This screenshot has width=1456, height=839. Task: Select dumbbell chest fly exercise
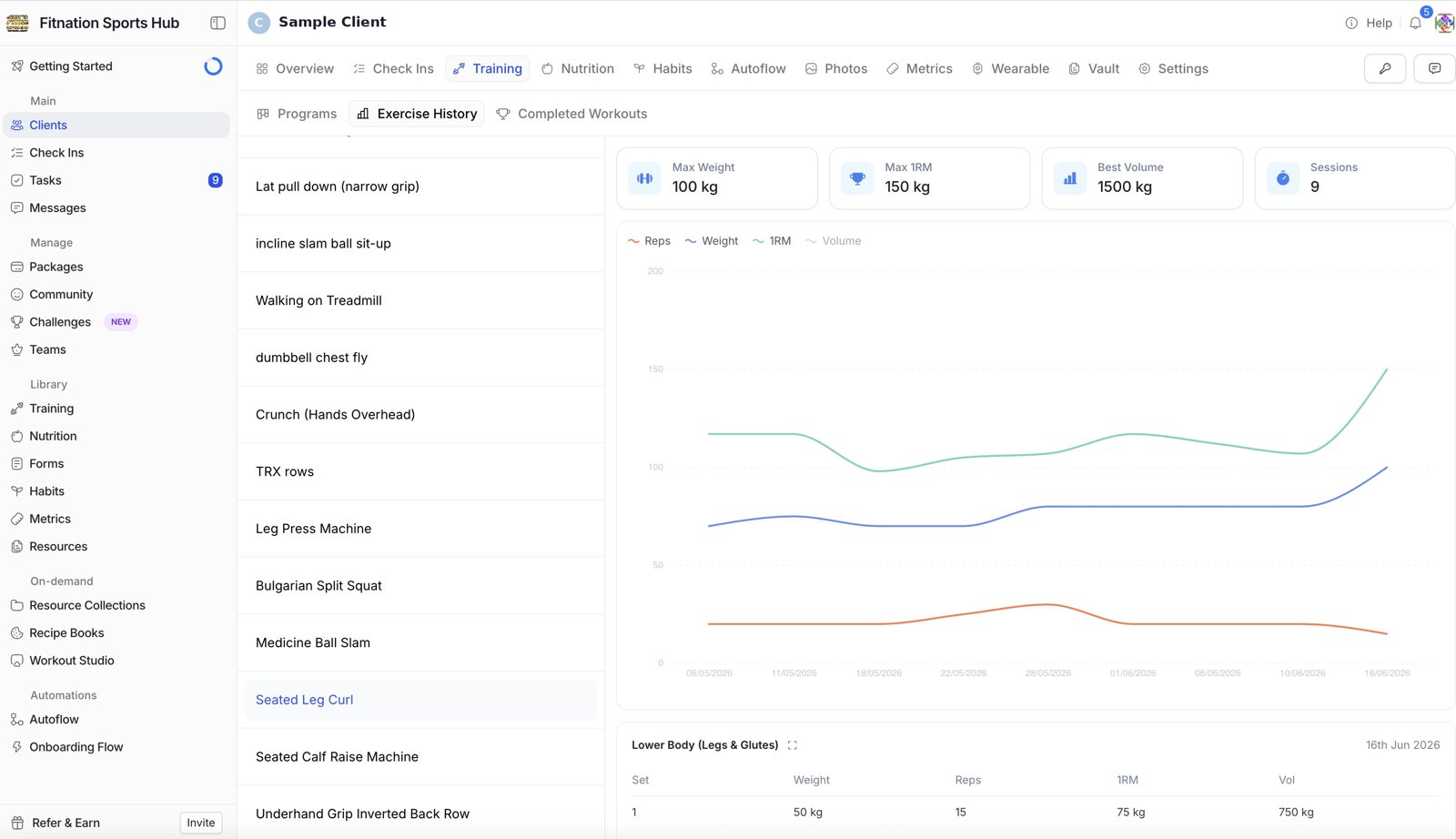point(420,358)
